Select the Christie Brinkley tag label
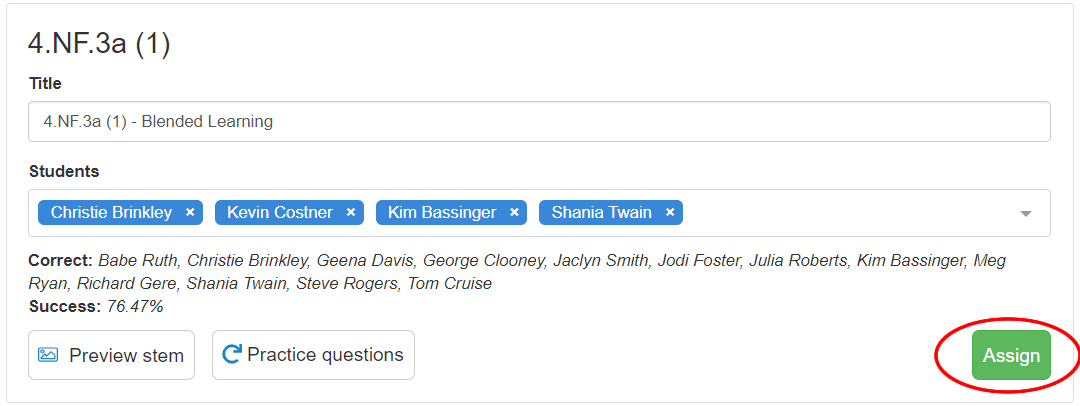The height and width of the screenshot is (406, 1080). (111, 212)
